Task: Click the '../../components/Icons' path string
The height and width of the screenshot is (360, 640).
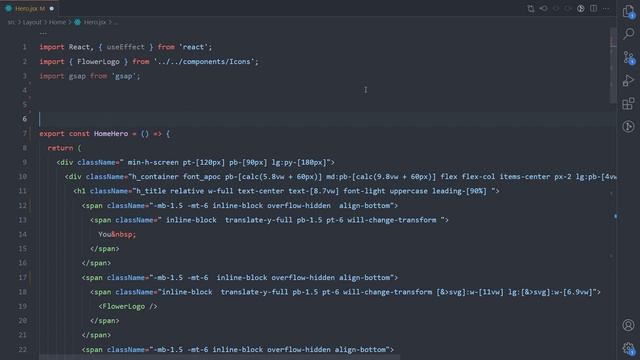Action: (x=204, y=62)
